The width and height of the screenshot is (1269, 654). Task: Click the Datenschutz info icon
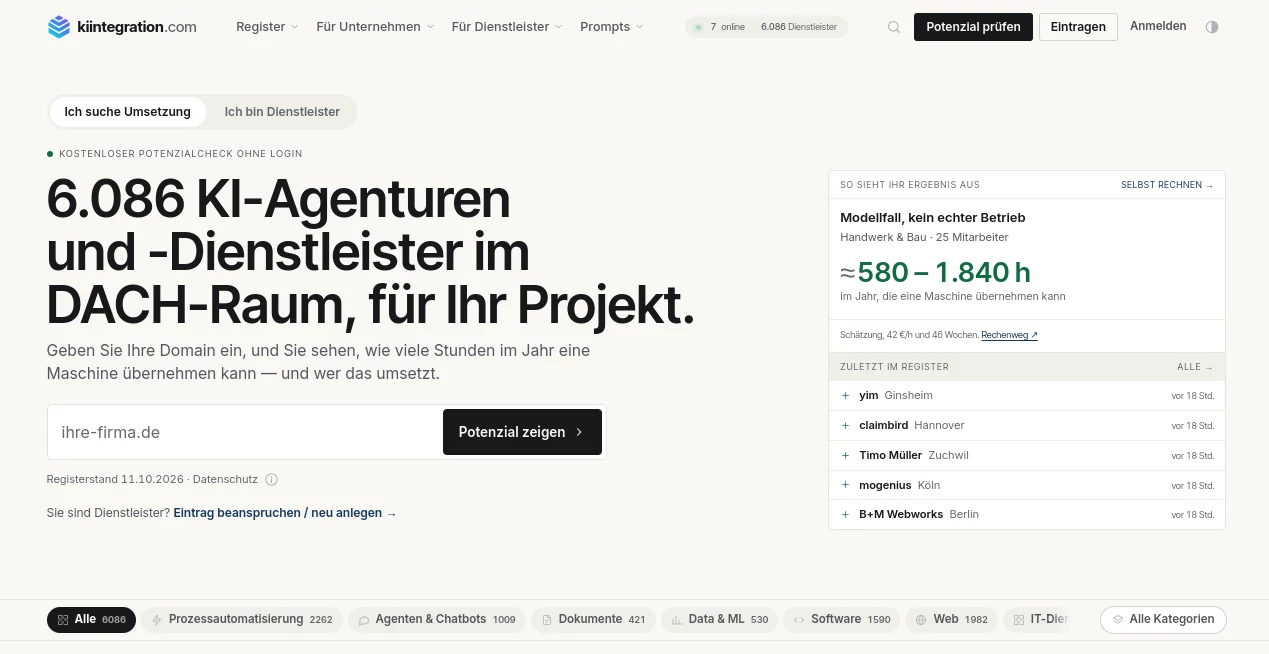271,479
